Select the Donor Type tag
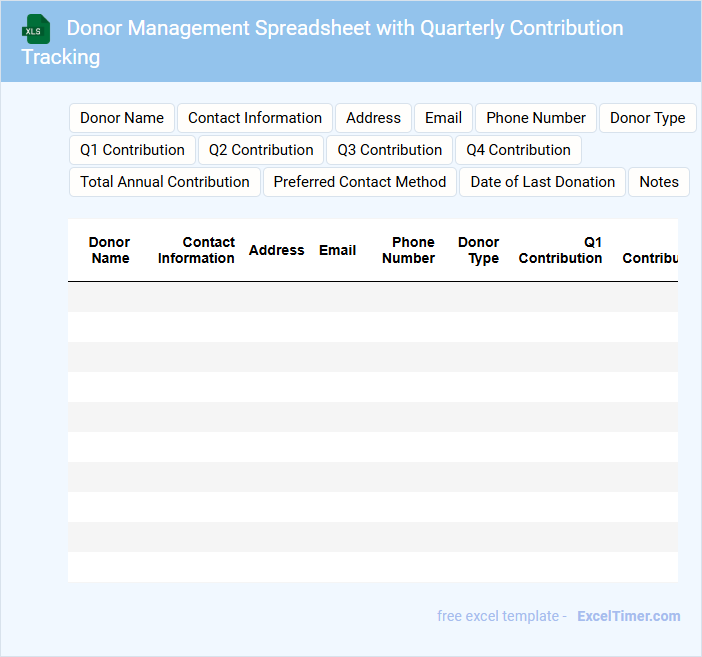Screen dimensions: 702x657 [647, 118]
